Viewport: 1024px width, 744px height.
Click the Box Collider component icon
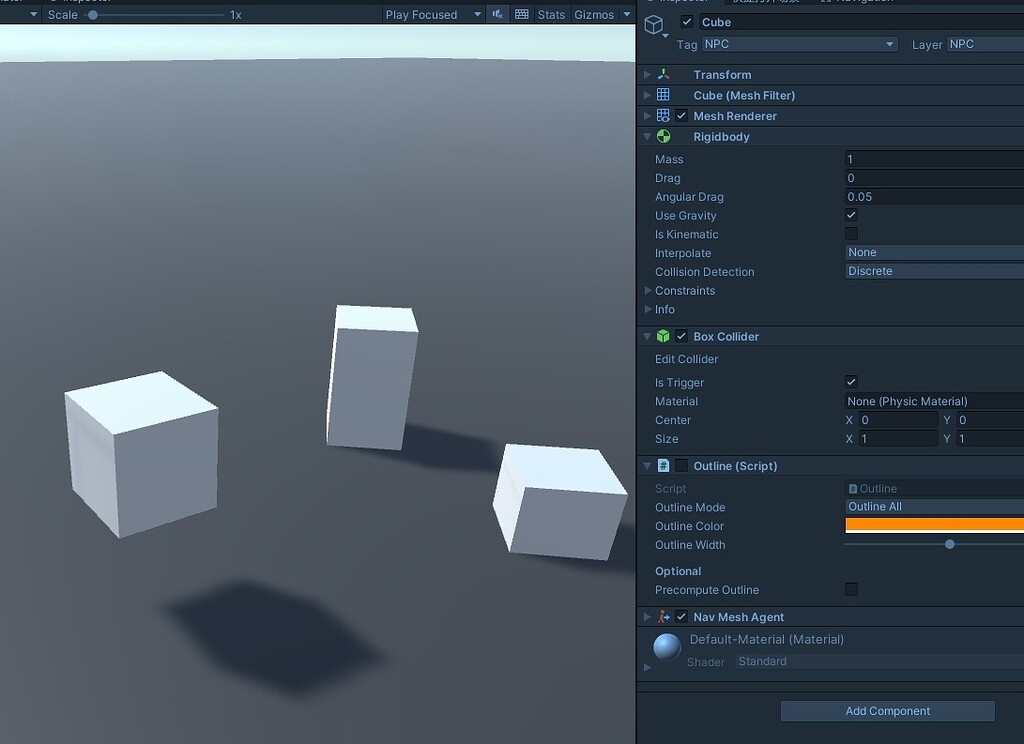click(x=662, y=336)
